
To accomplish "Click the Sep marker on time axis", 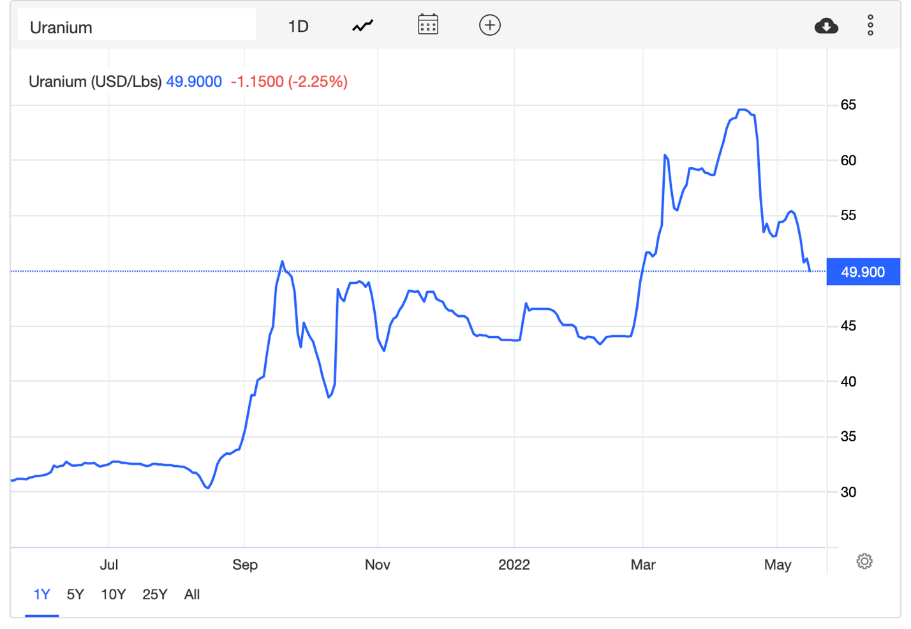I will coord(245,565).
